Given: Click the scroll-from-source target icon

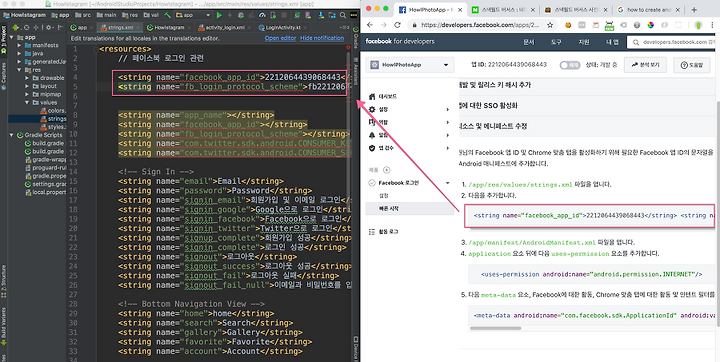Looking at the screenshot, I should 27,28.
